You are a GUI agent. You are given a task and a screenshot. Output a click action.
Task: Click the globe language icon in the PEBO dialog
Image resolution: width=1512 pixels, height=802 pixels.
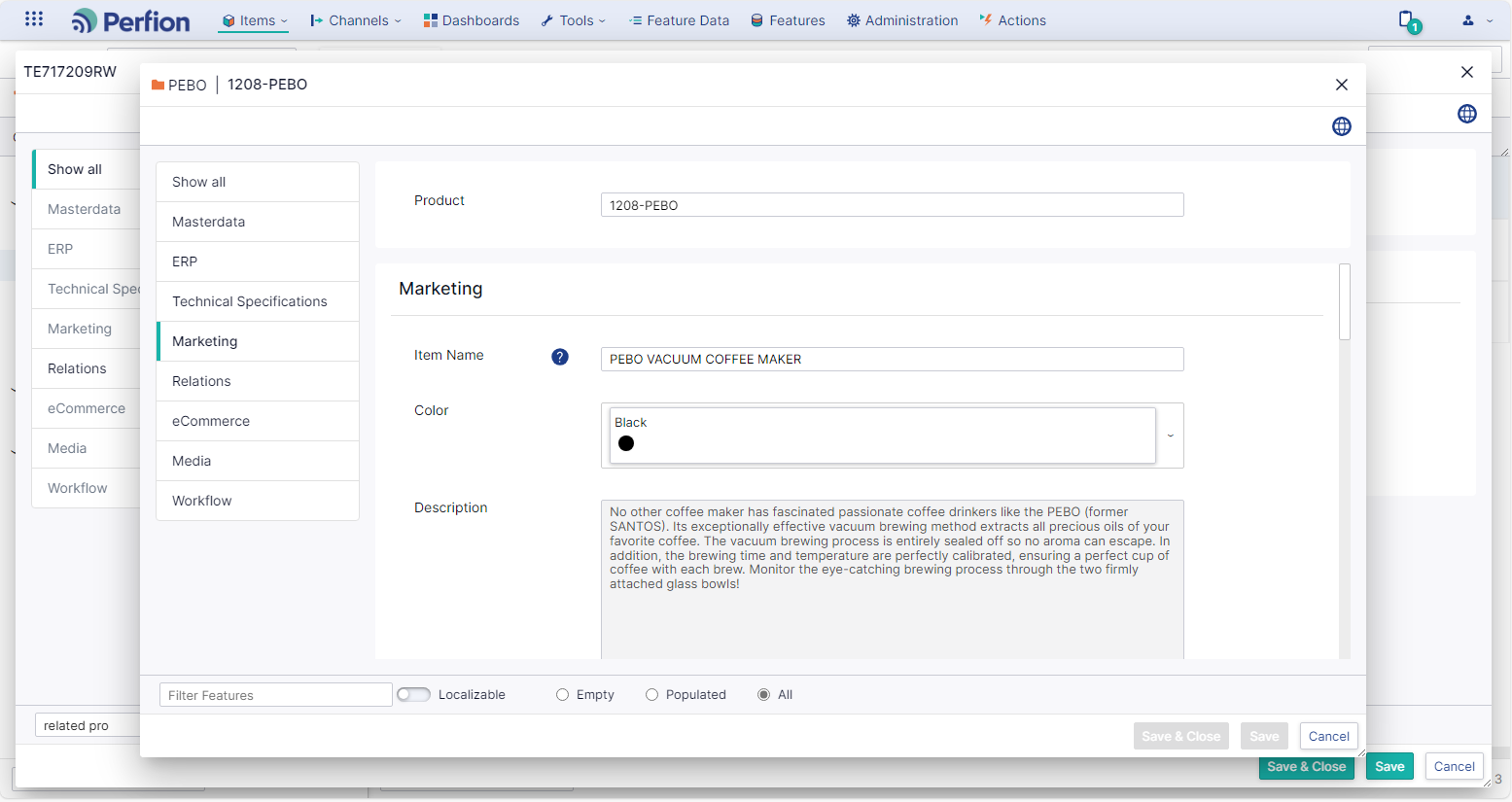click(1342, 126)
